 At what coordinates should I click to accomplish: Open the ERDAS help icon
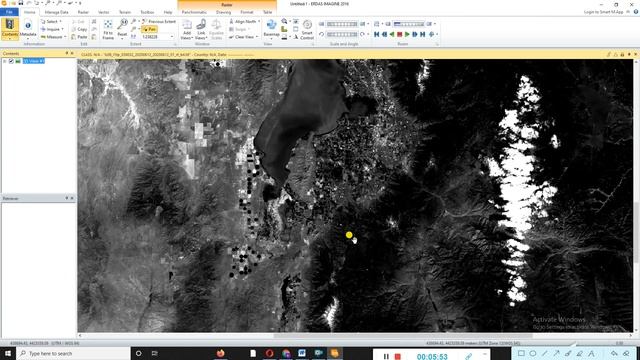(x=636, y=12)
